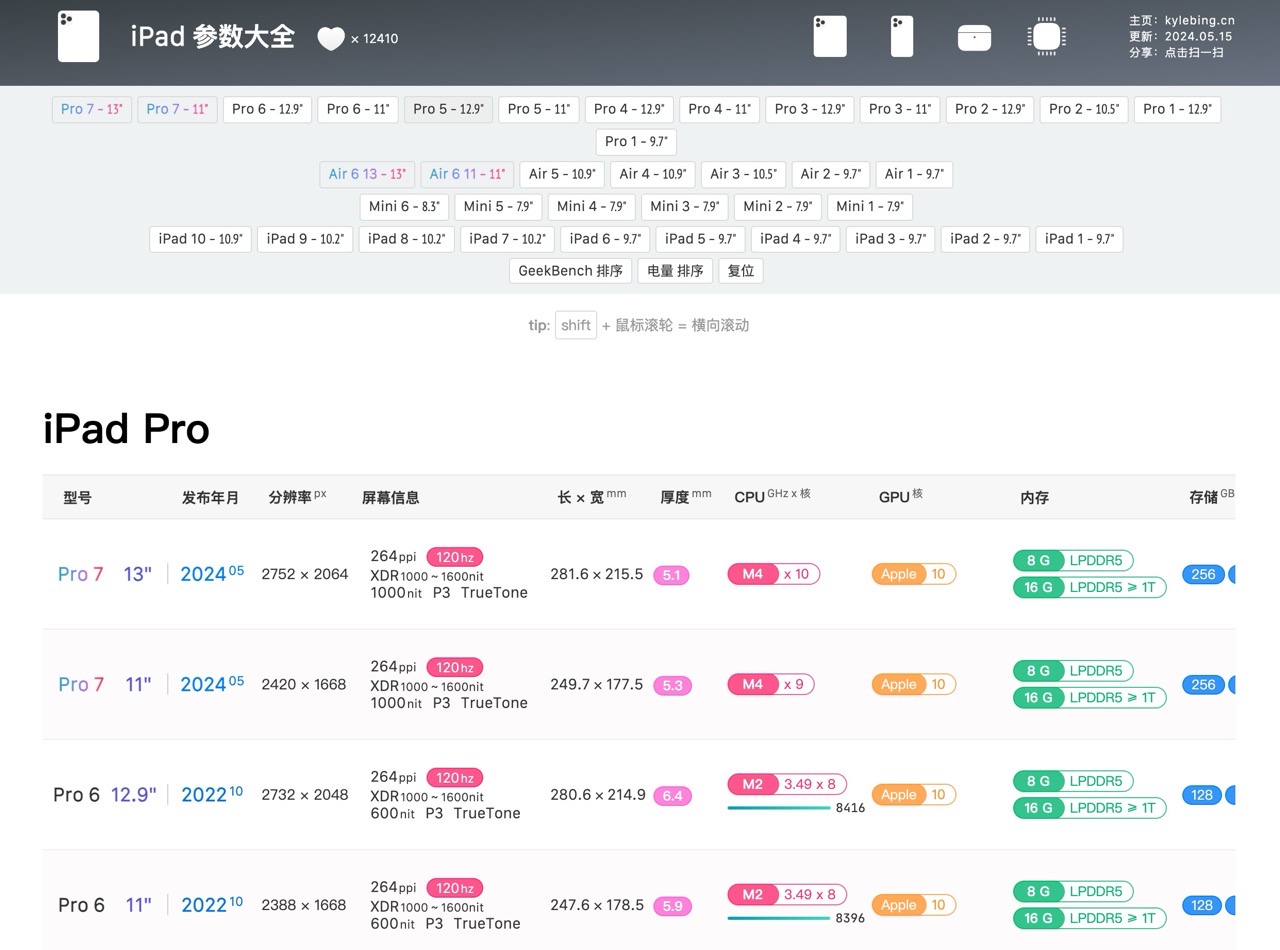Select the iPad 5 - 9.7" tag
This screenshot has width=1280, height=950.
(x=700, y=239)
